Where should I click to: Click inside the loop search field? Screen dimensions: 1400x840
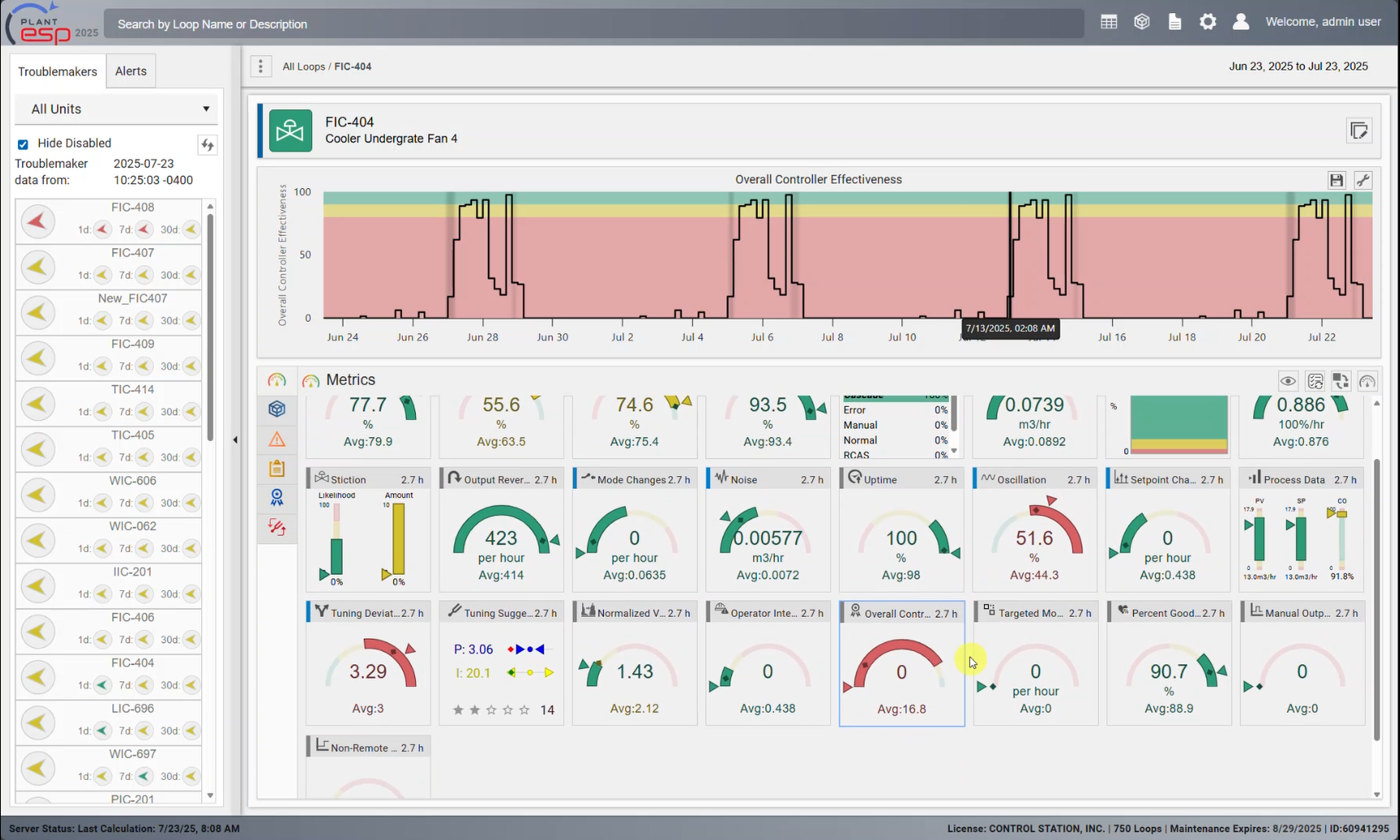[594, 24]
